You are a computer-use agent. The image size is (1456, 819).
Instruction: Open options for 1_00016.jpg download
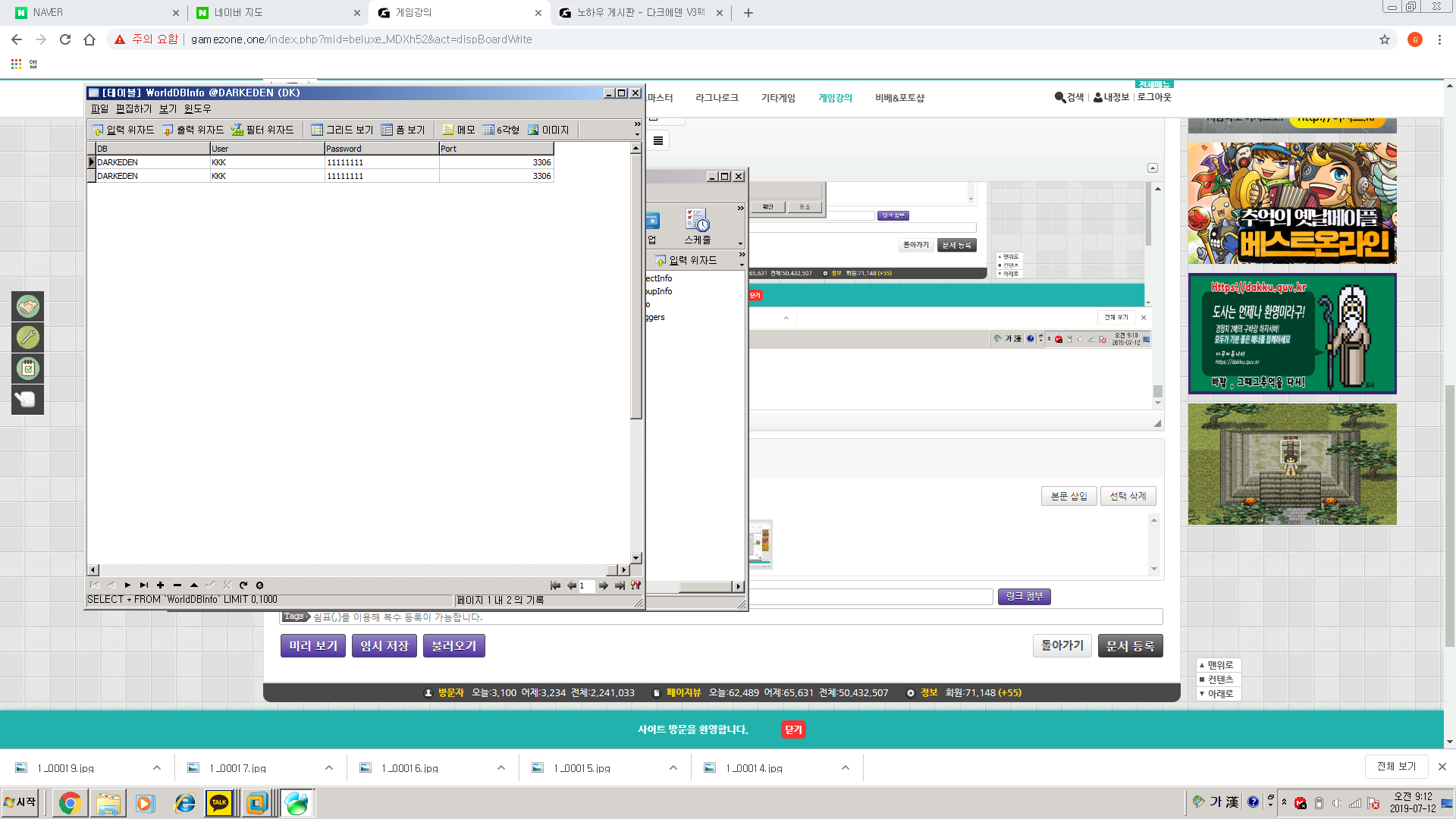click(x=501, y=768)
